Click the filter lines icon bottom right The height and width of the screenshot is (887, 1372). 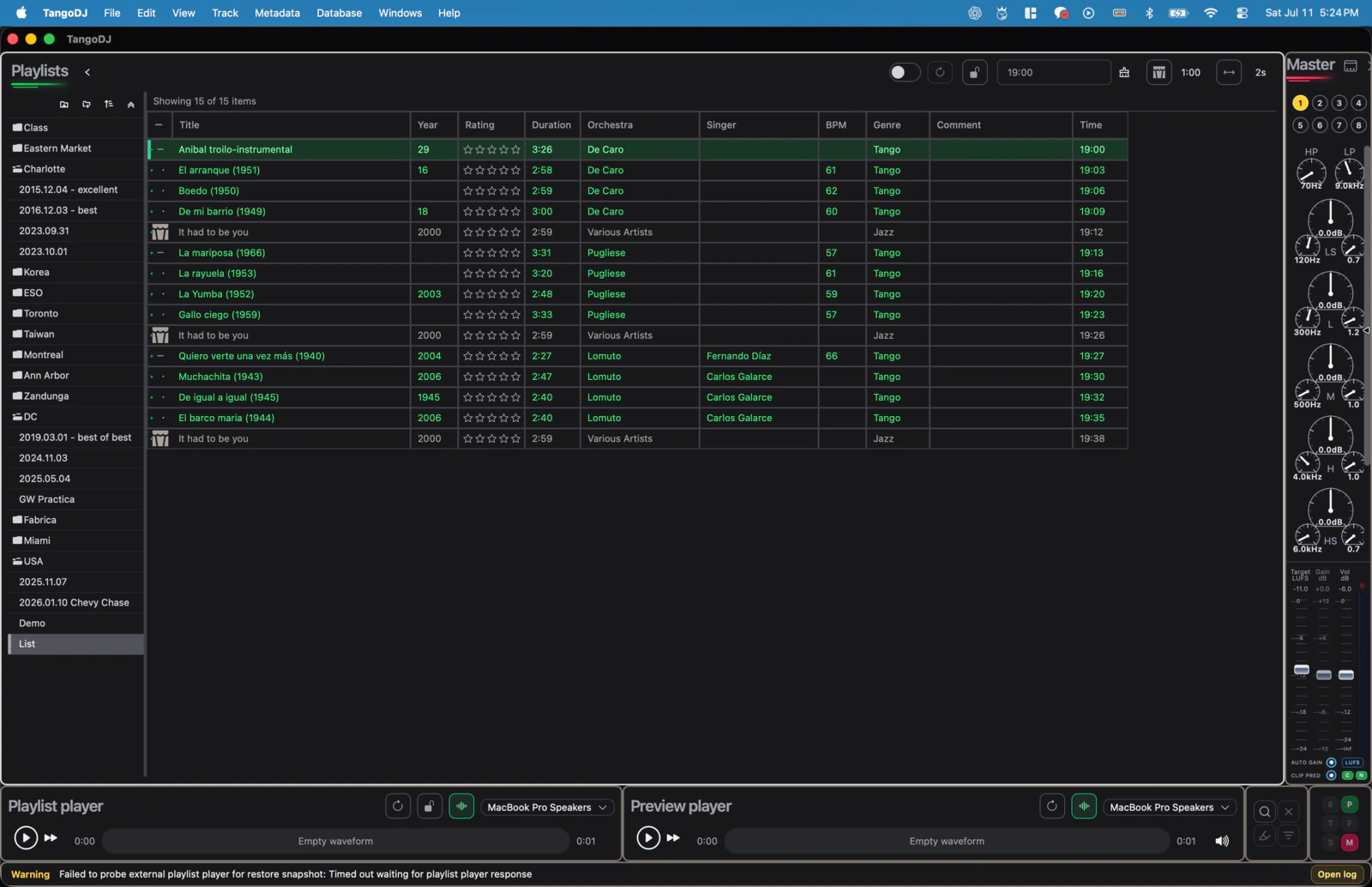[1288, 836]
